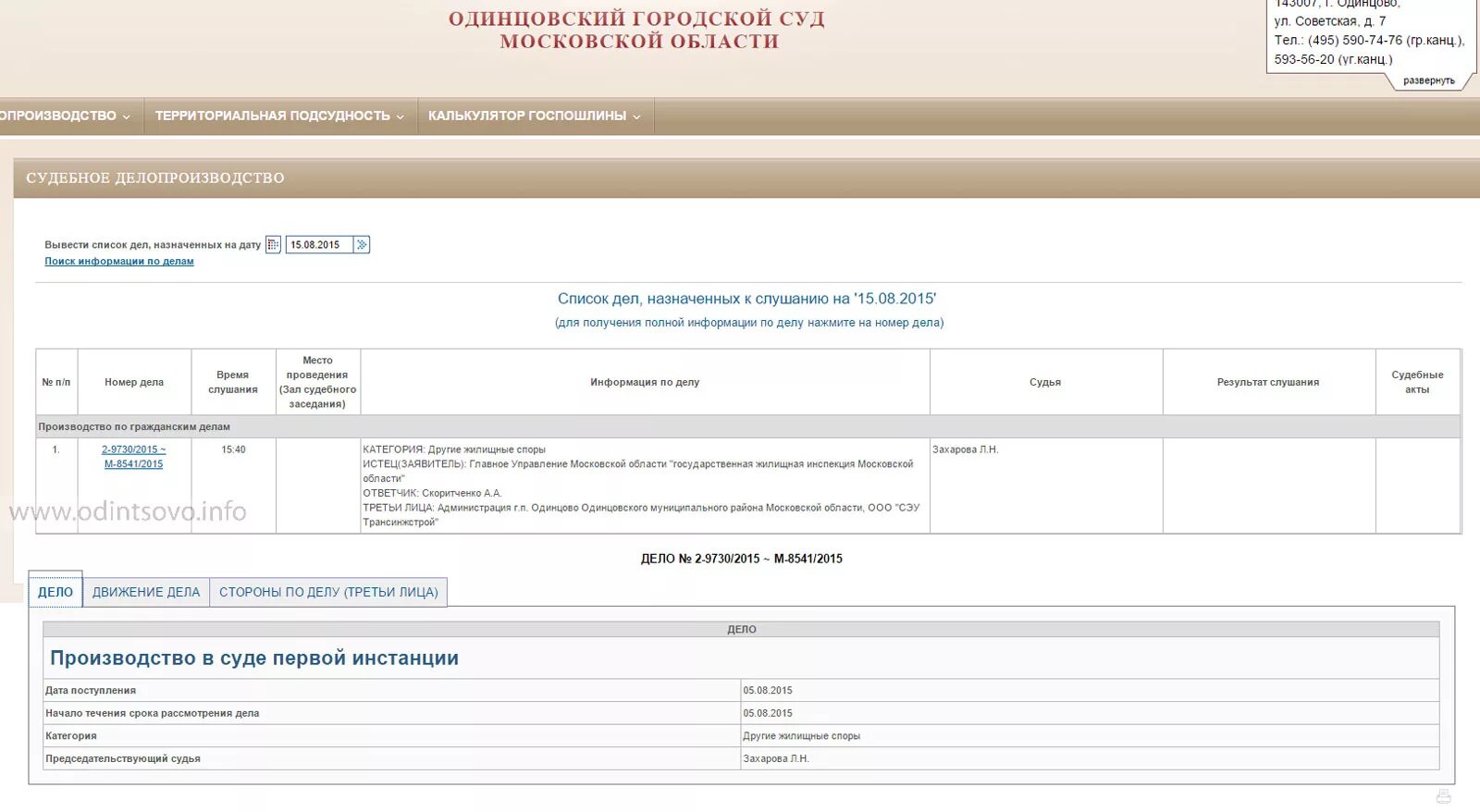This screenshot has height=812, width=1480.
Task: Click 'Начало течения срока рассмотрения дела' label
Action: (x=153, y=713)
